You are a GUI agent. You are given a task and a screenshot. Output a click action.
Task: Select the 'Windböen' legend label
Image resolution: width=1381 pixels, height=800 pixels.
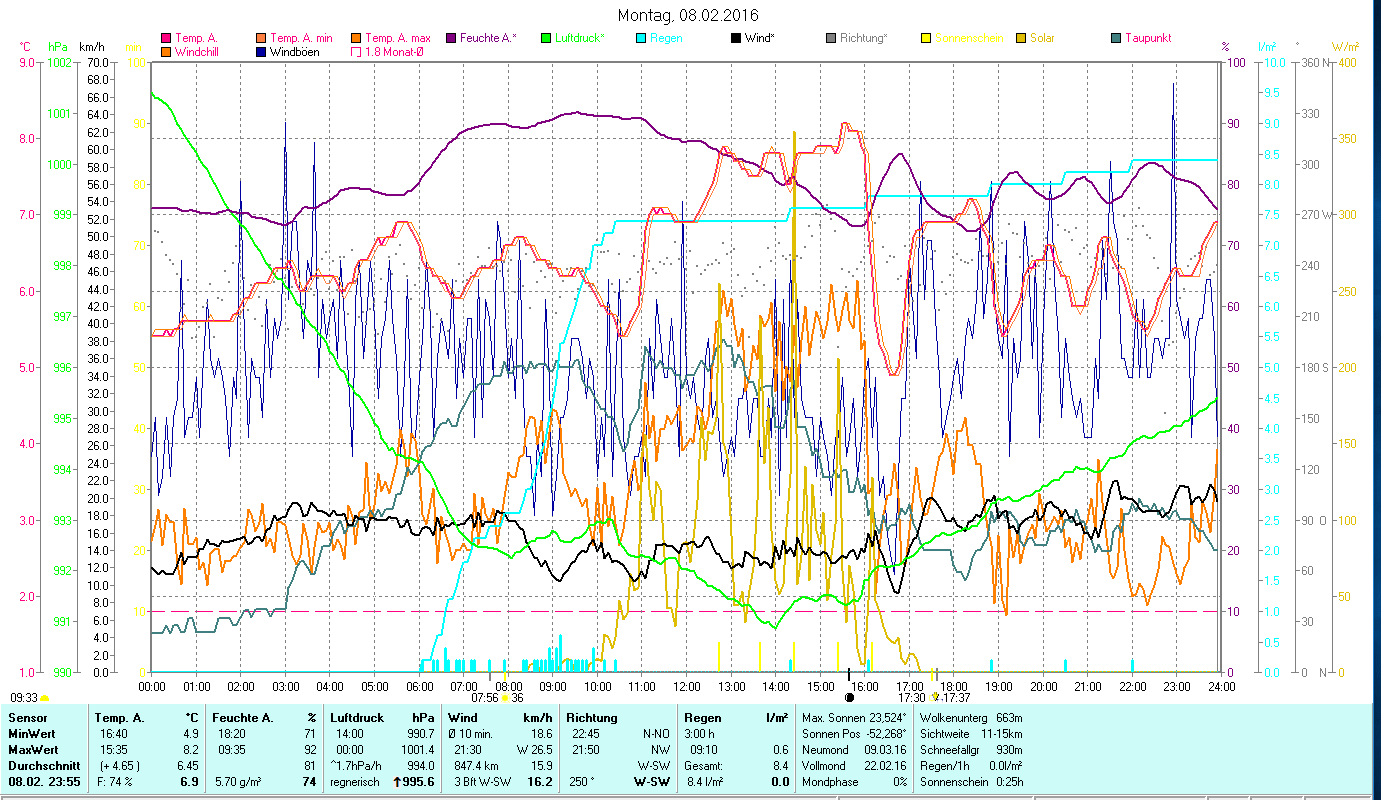tap(295, 51)
